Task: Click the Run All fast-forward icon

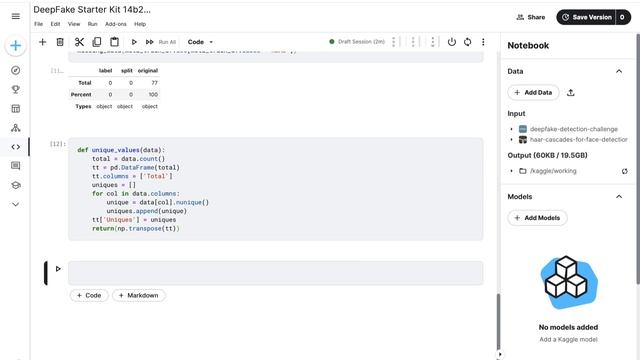Action: 150,42
